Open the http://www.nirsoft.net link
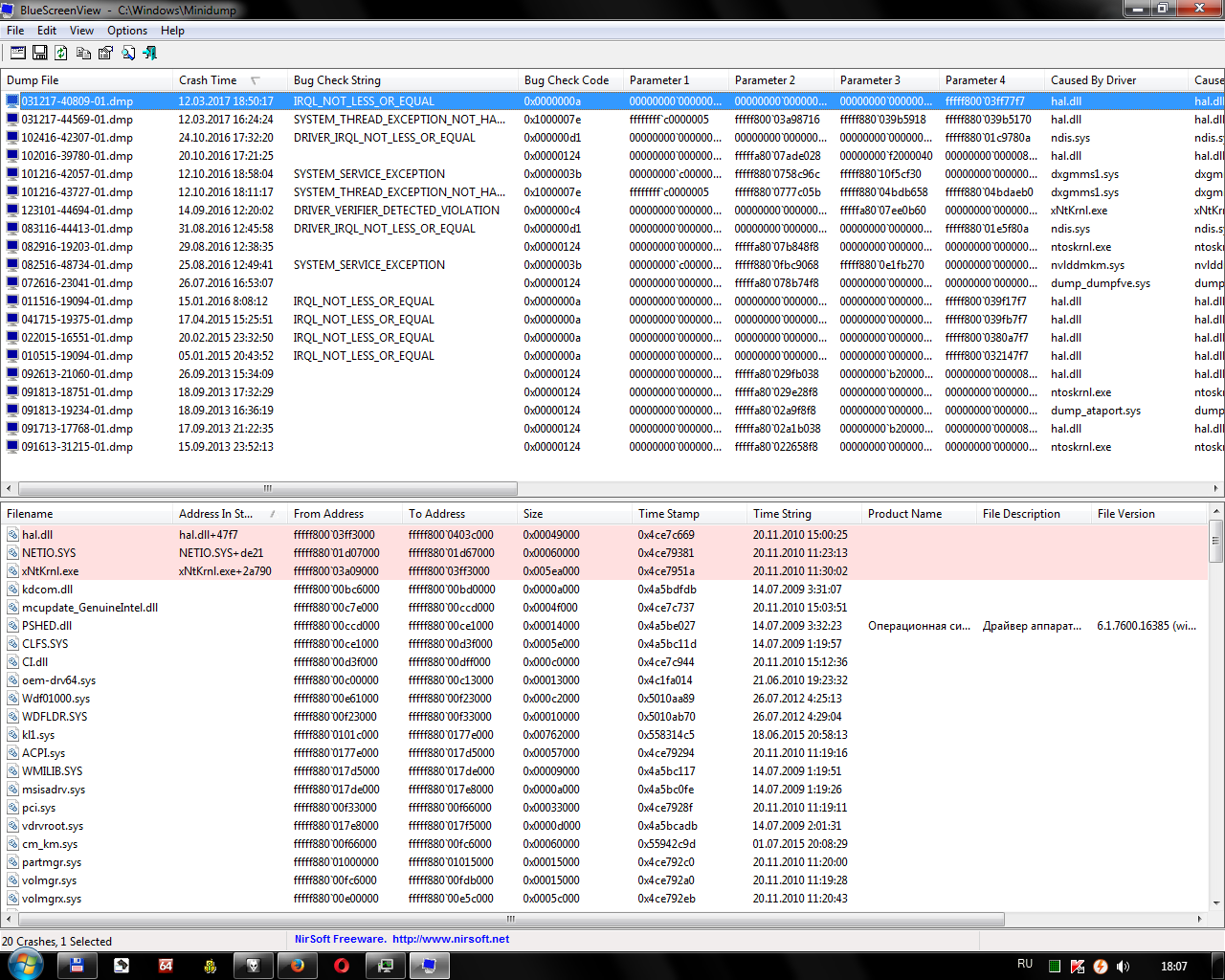 pos(451,939)
